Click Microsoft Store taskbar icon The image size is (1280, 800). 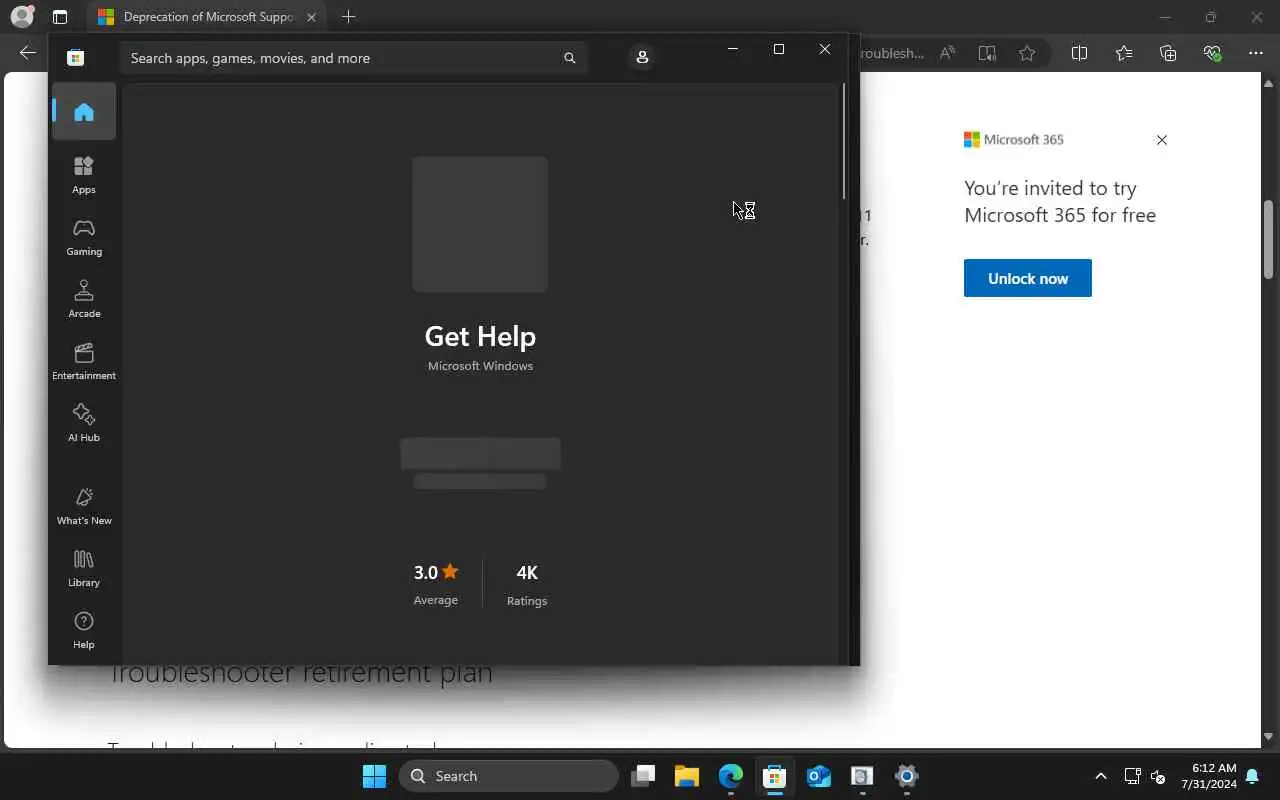tap(775, 776)
